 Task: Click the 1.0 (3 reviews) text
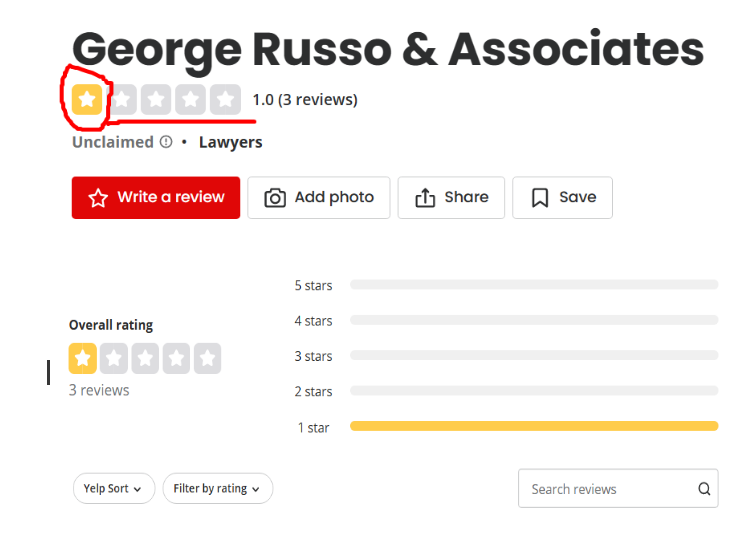tap(305, 100)
